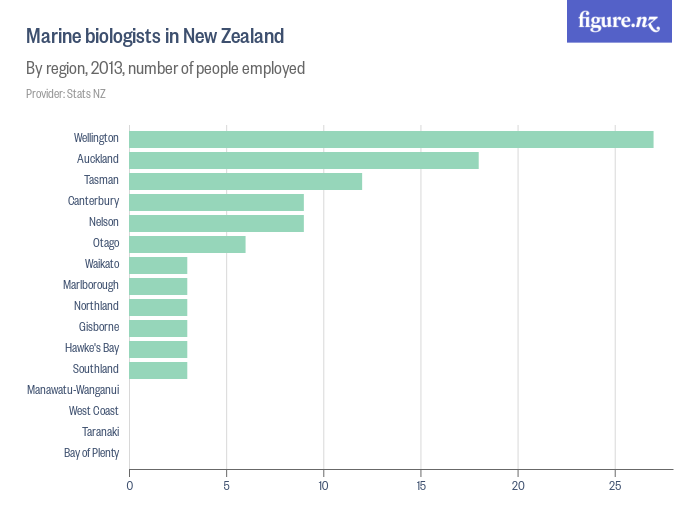Click the West Coast region label
This screenshot has width=700, height=525.
pos(93,411)
